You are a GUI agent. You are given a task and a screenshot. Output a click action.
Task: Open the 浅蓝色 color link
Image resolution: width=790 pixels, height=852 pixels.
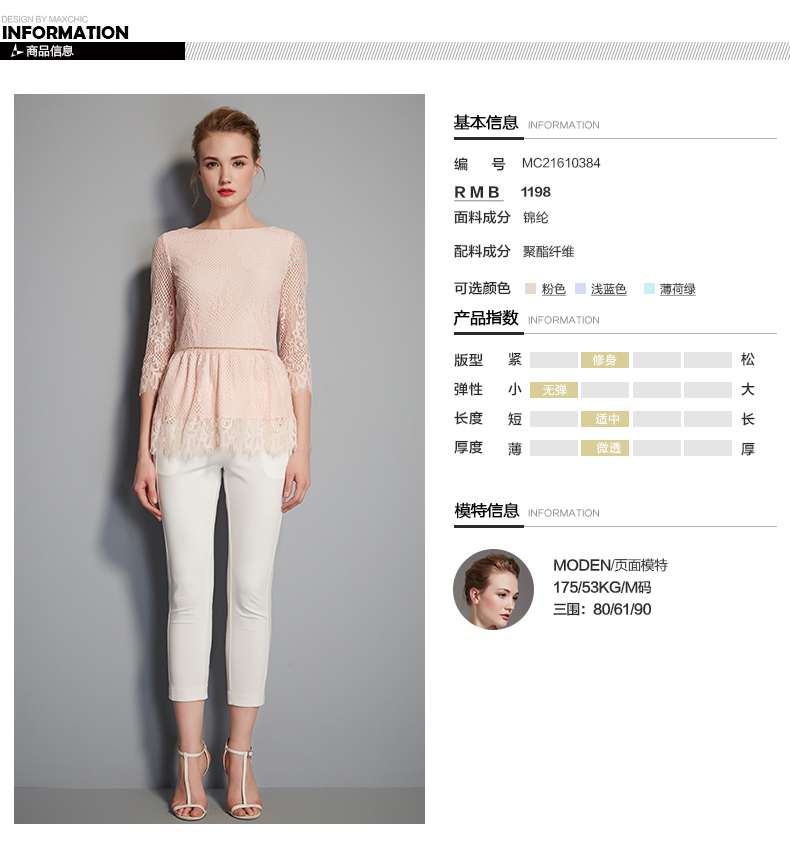pos(609,289)
